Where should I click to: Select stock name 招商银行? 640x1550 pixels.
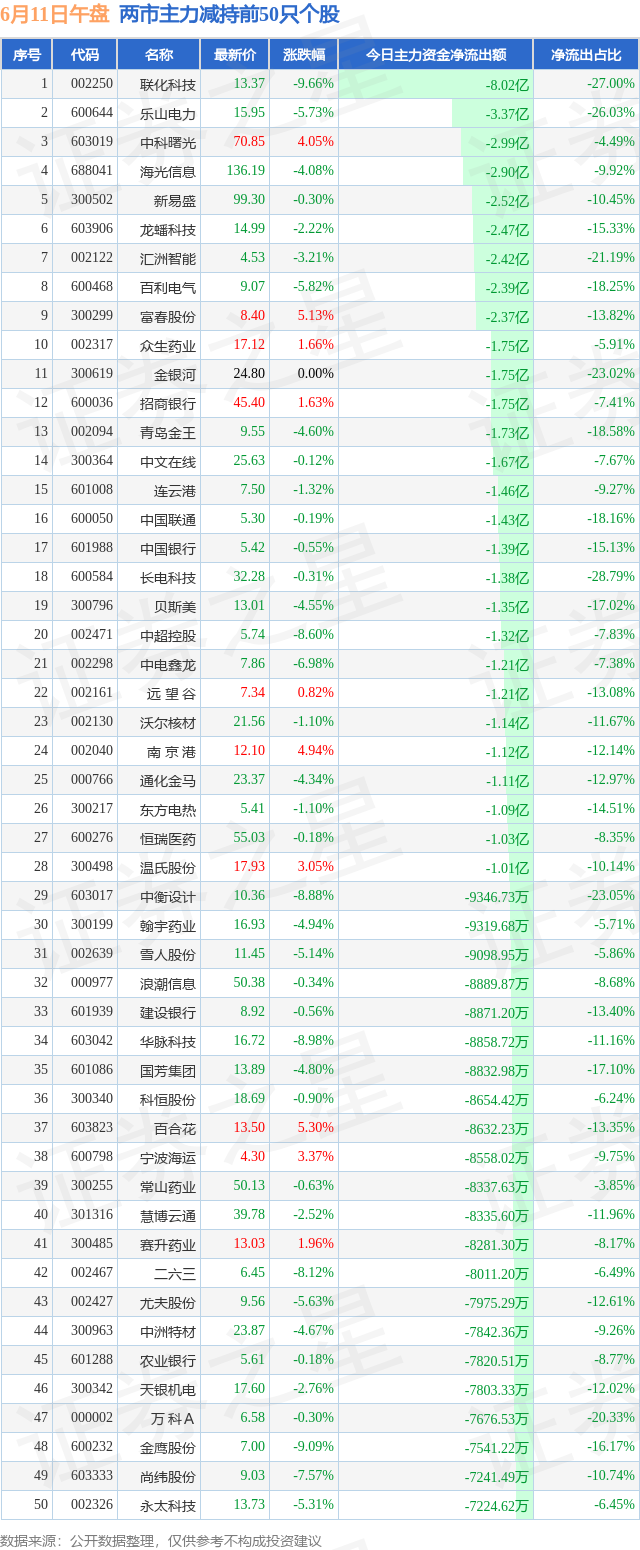pos(168,403)
